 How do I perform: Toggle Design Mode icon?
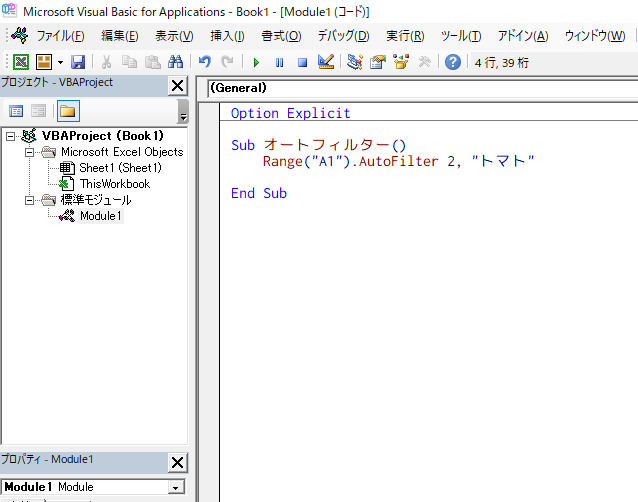tap(326, 62)
